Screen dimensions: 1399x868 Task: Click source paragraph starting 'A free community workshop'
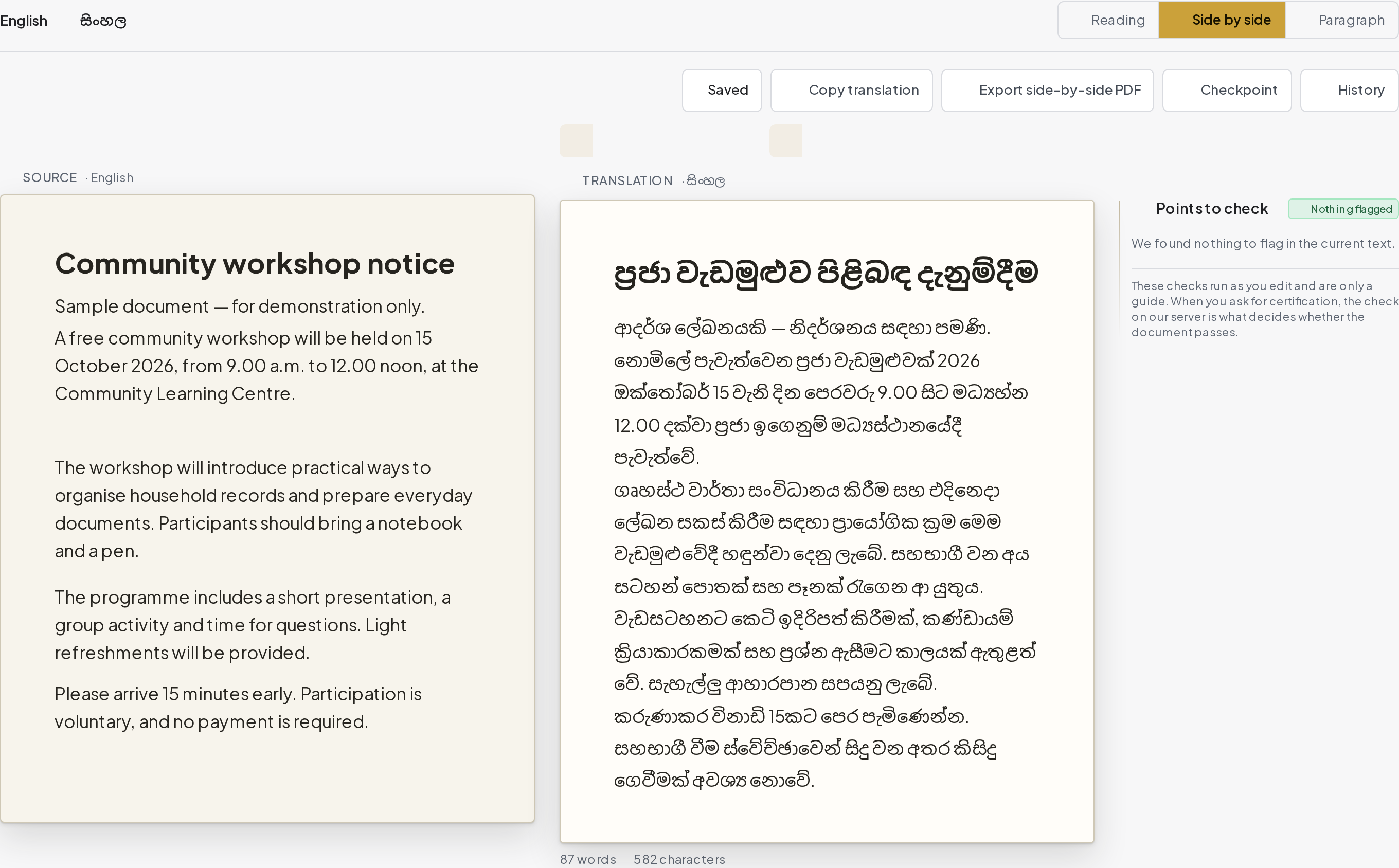coord(267,366)
